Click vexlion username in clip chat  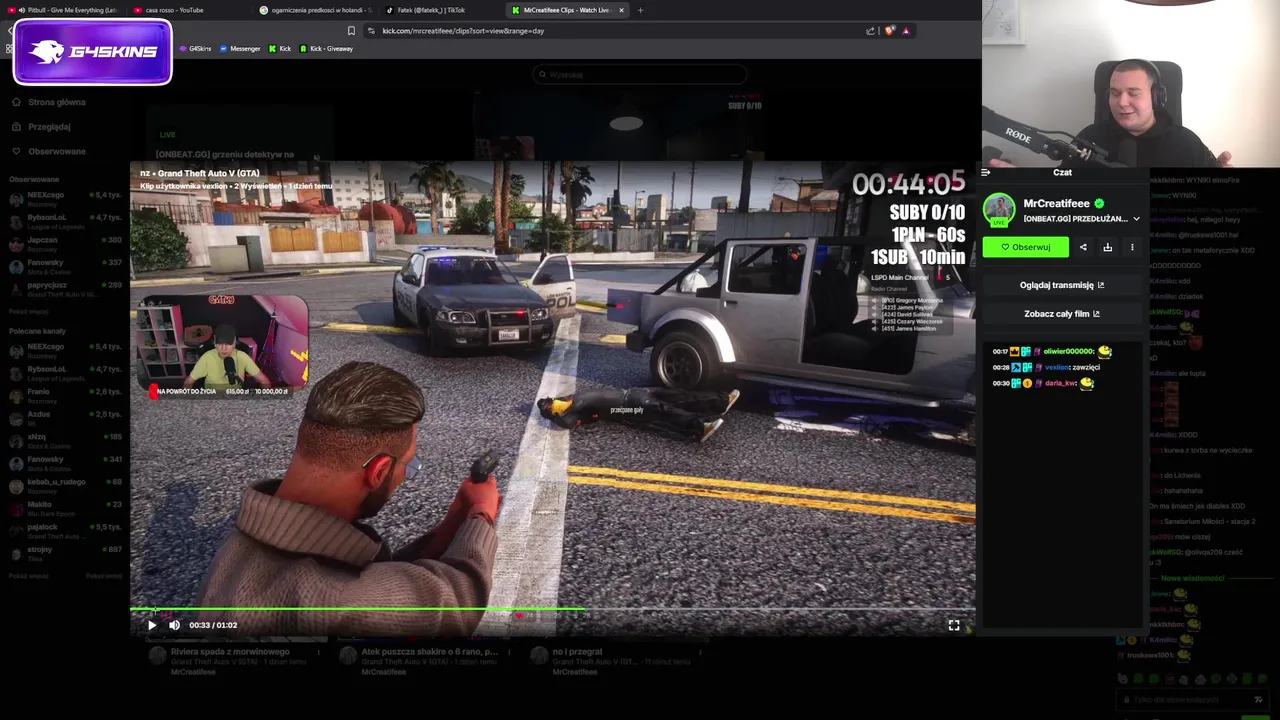(x=1057, y=368)
